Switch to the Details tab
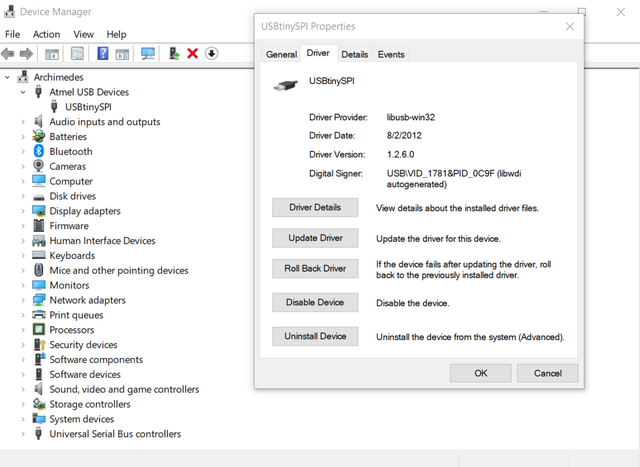 coord(355,54)
